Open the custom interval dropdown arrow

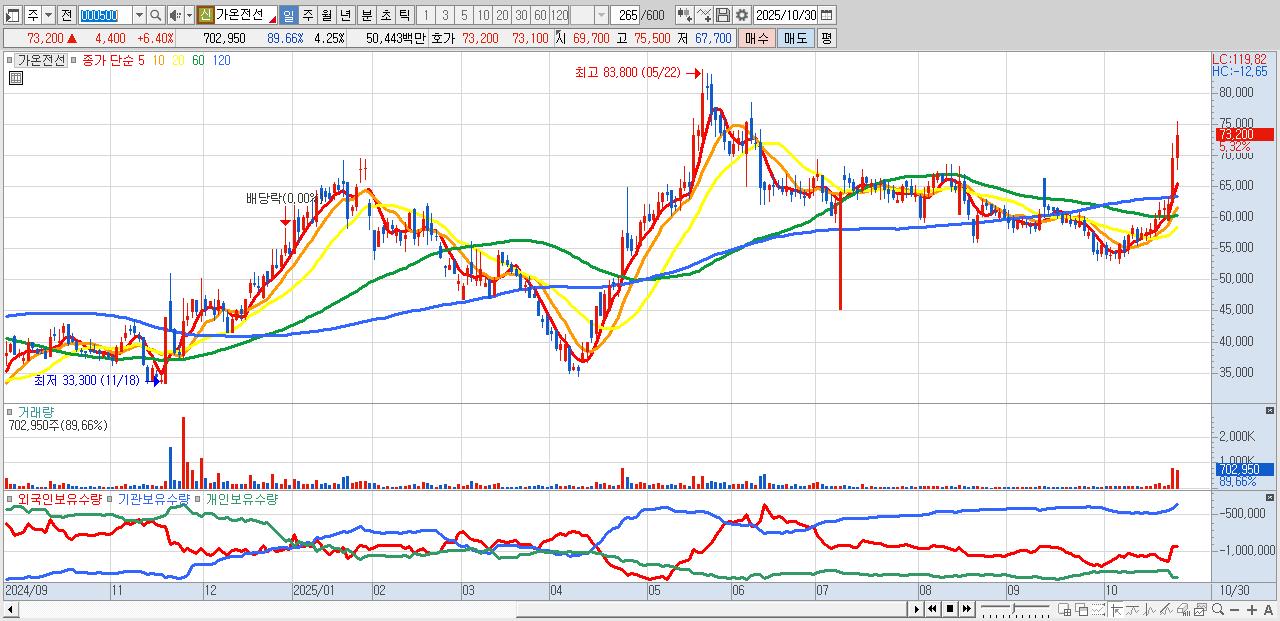pyautogui.click(x=601, y=15)
